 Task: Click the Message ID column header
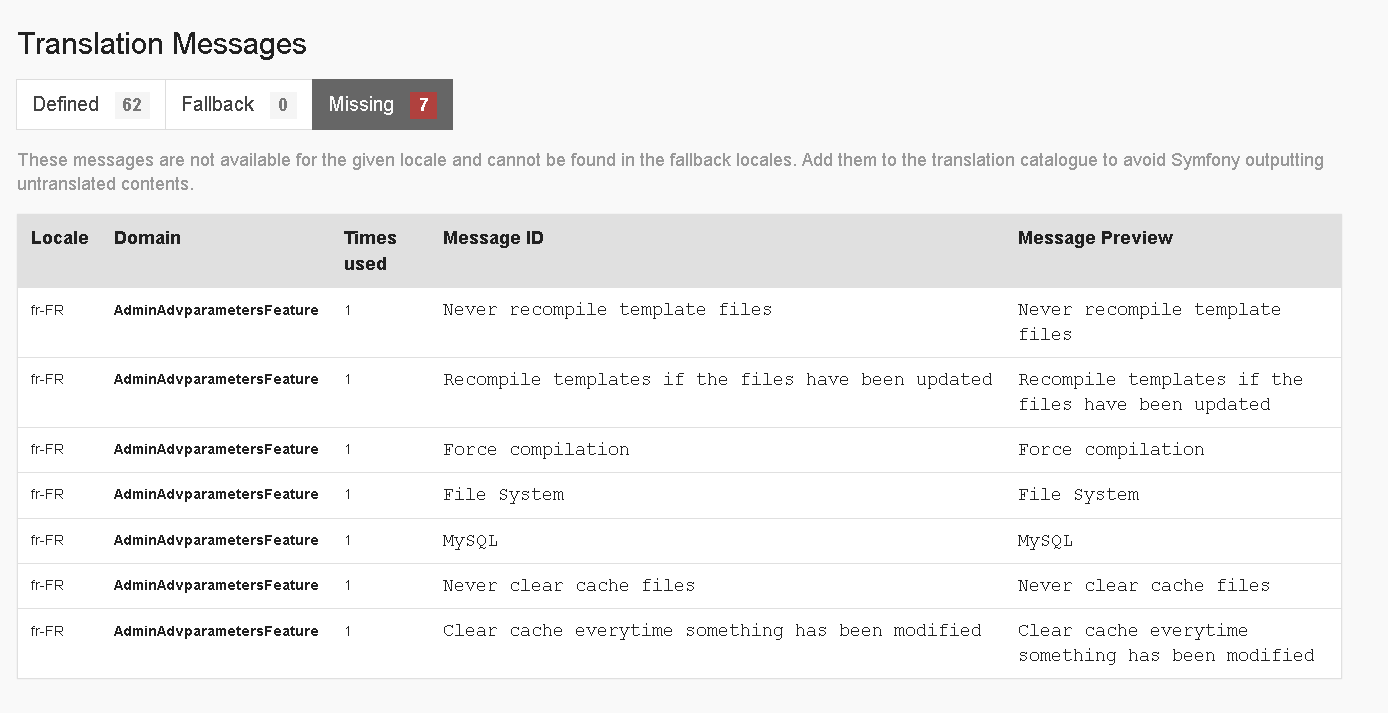tap(493, 238)
